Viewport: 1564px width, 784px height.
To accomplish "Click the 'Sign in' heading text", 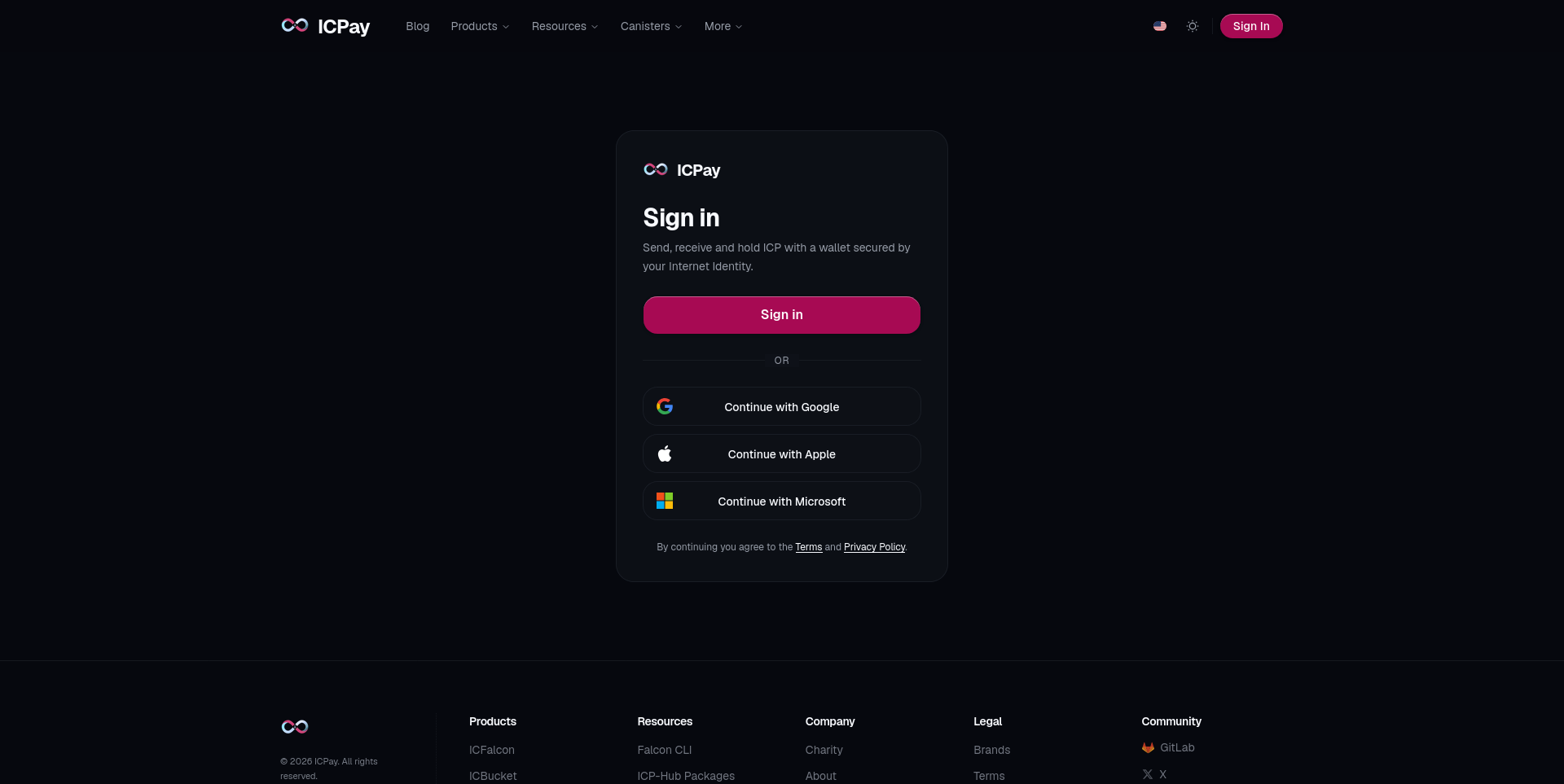I will tap(681, 217).
